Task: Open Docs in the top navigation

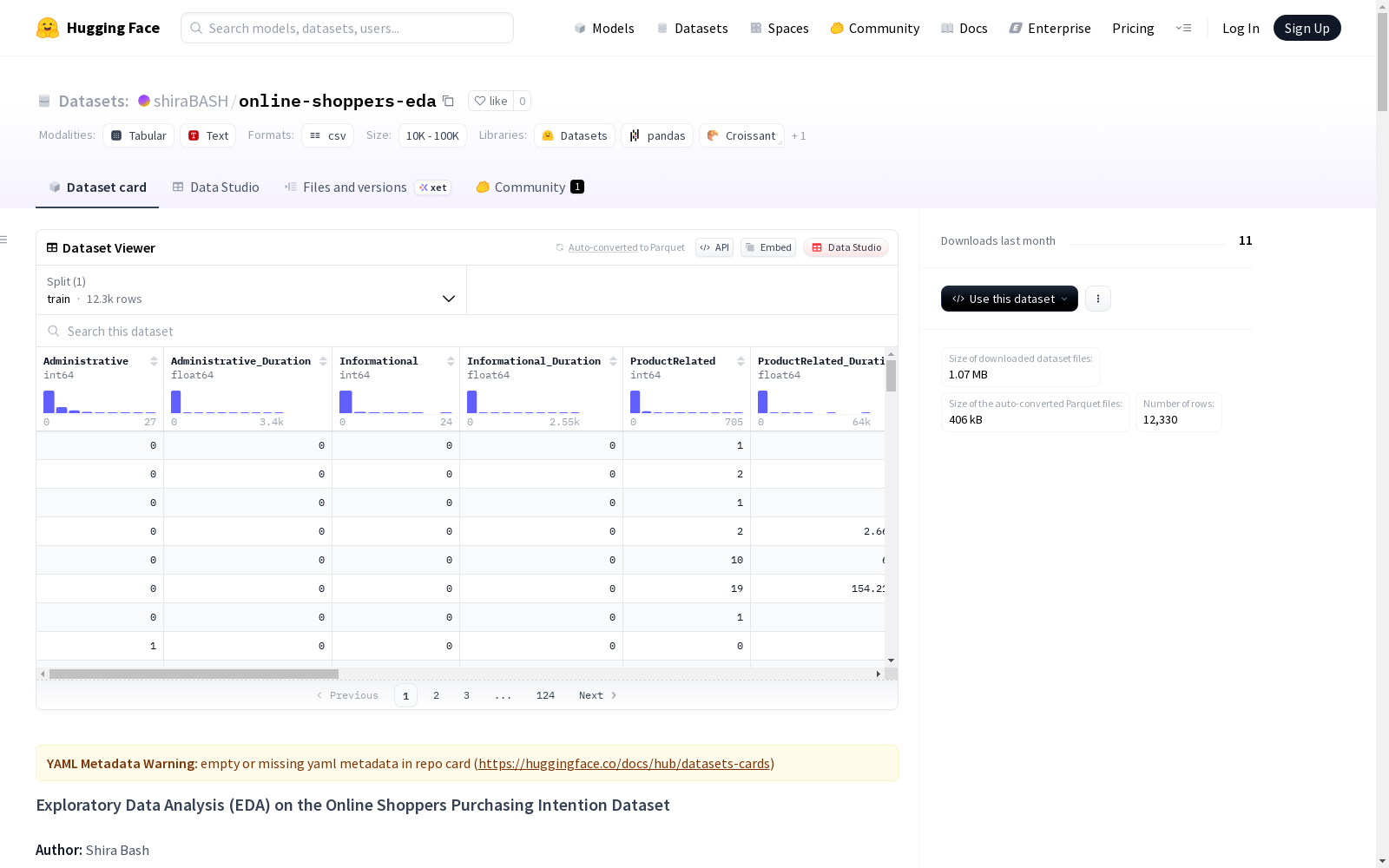Action: point(964,28)
